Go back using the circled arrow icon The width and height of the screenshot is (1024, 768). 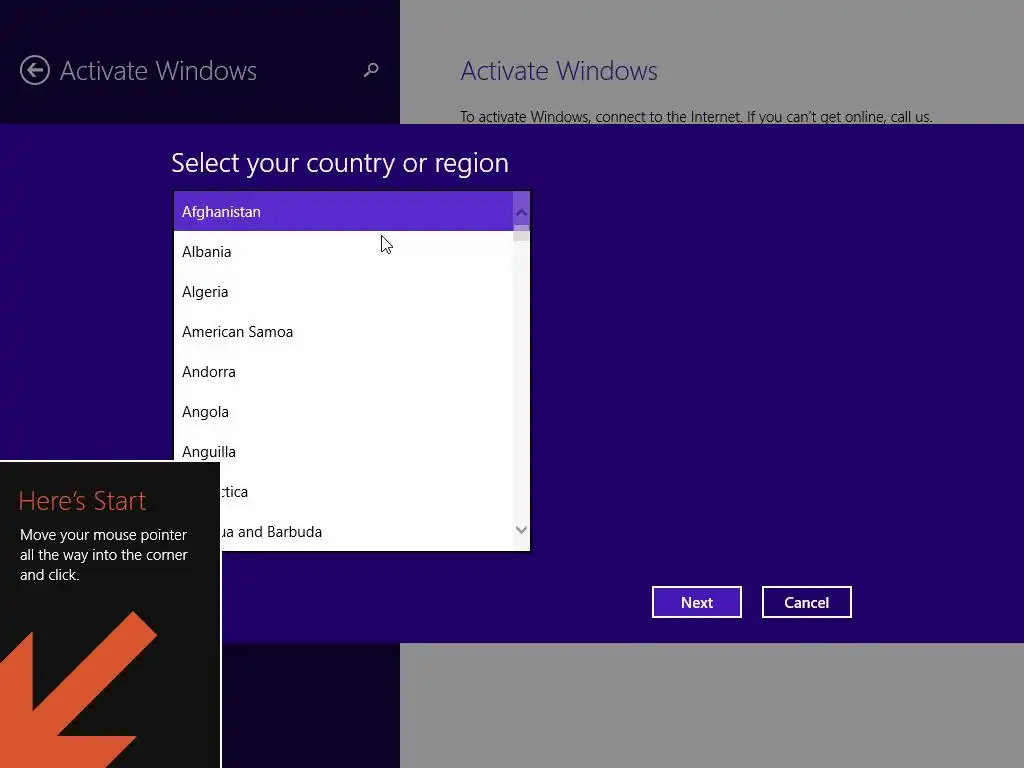pos(35,70)
